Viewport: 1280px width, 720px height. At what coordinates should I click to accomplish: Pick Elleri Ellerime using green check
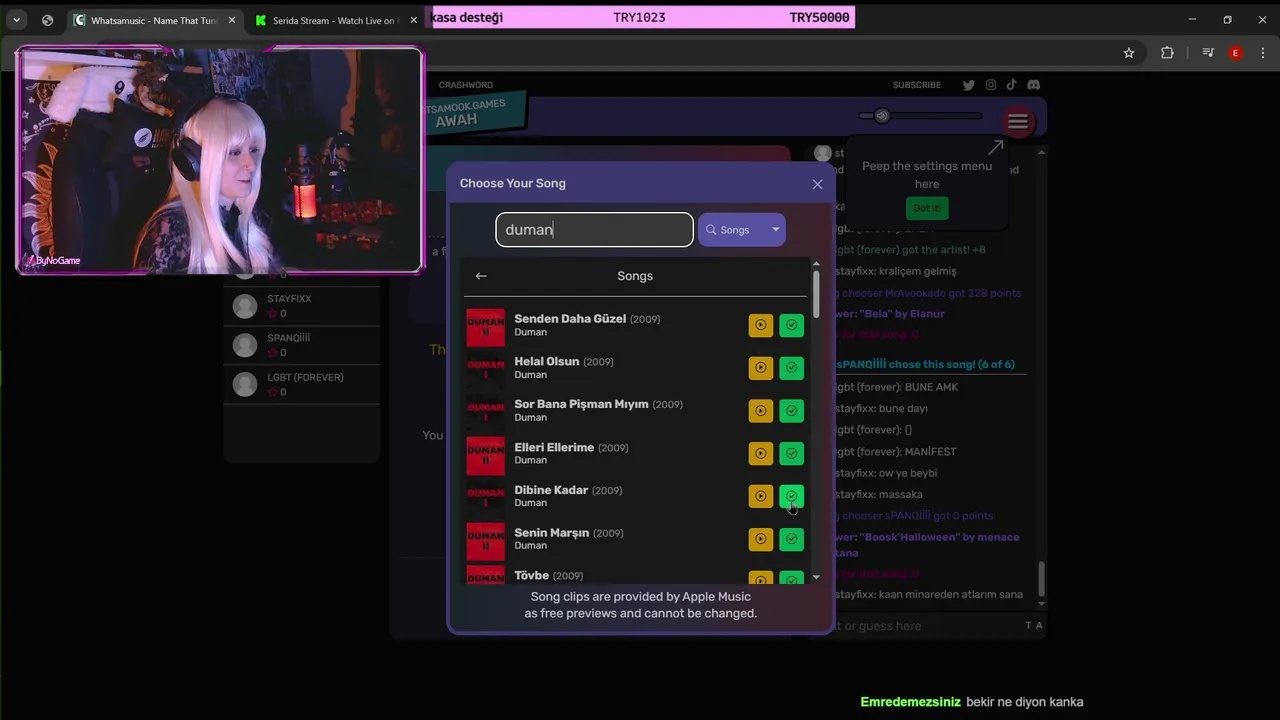click(x=791, y=454)
